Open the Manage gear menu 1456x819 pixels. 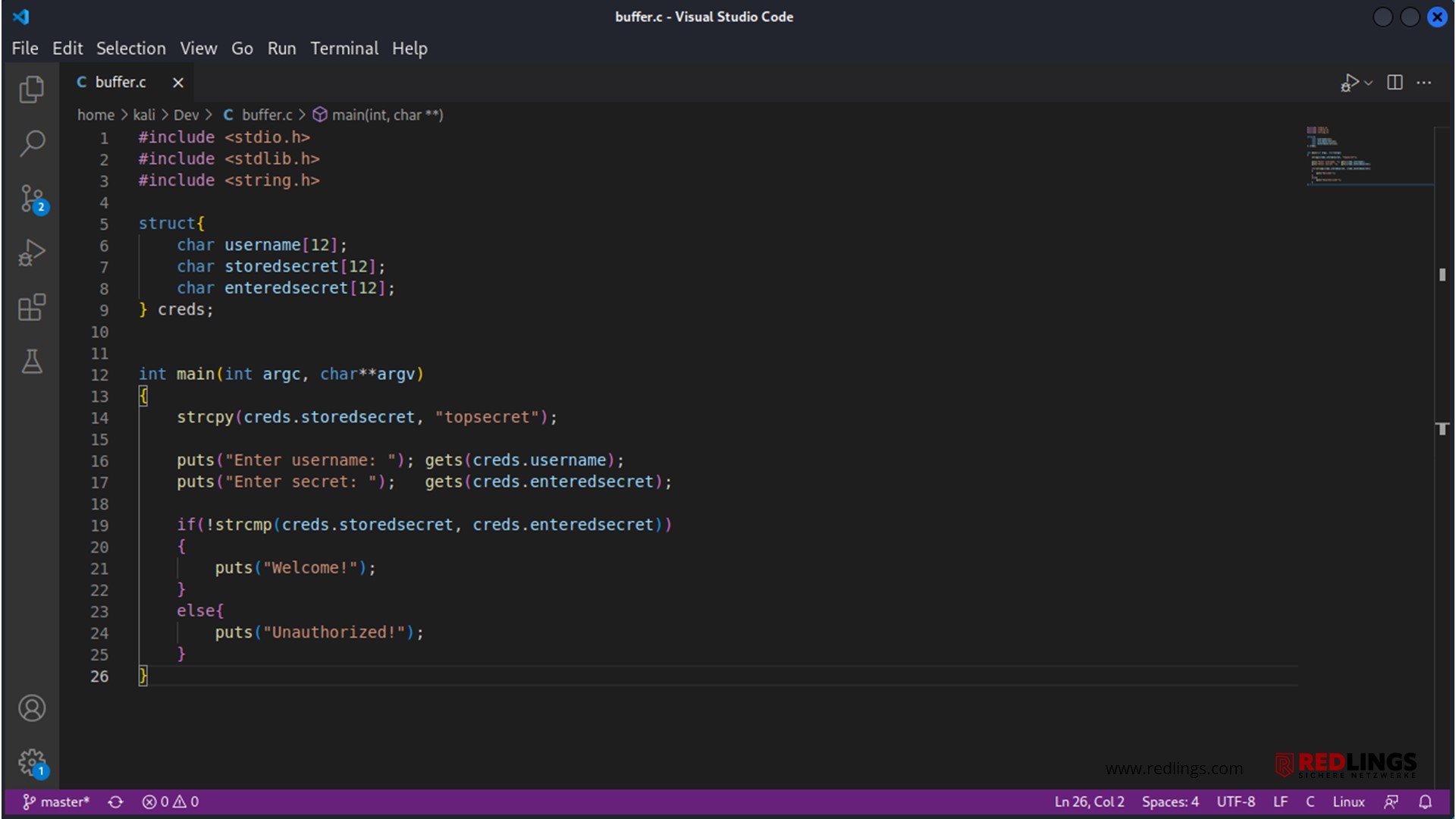pyautogui.click(x=33, y=763)
